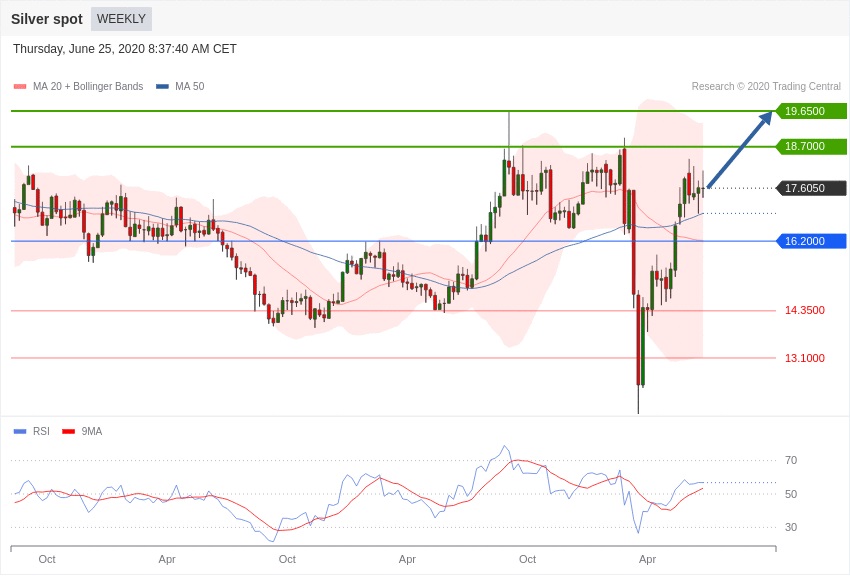
Task: Click the 'Research © 2020 Trading Central' credit
Action: [766, 87]
